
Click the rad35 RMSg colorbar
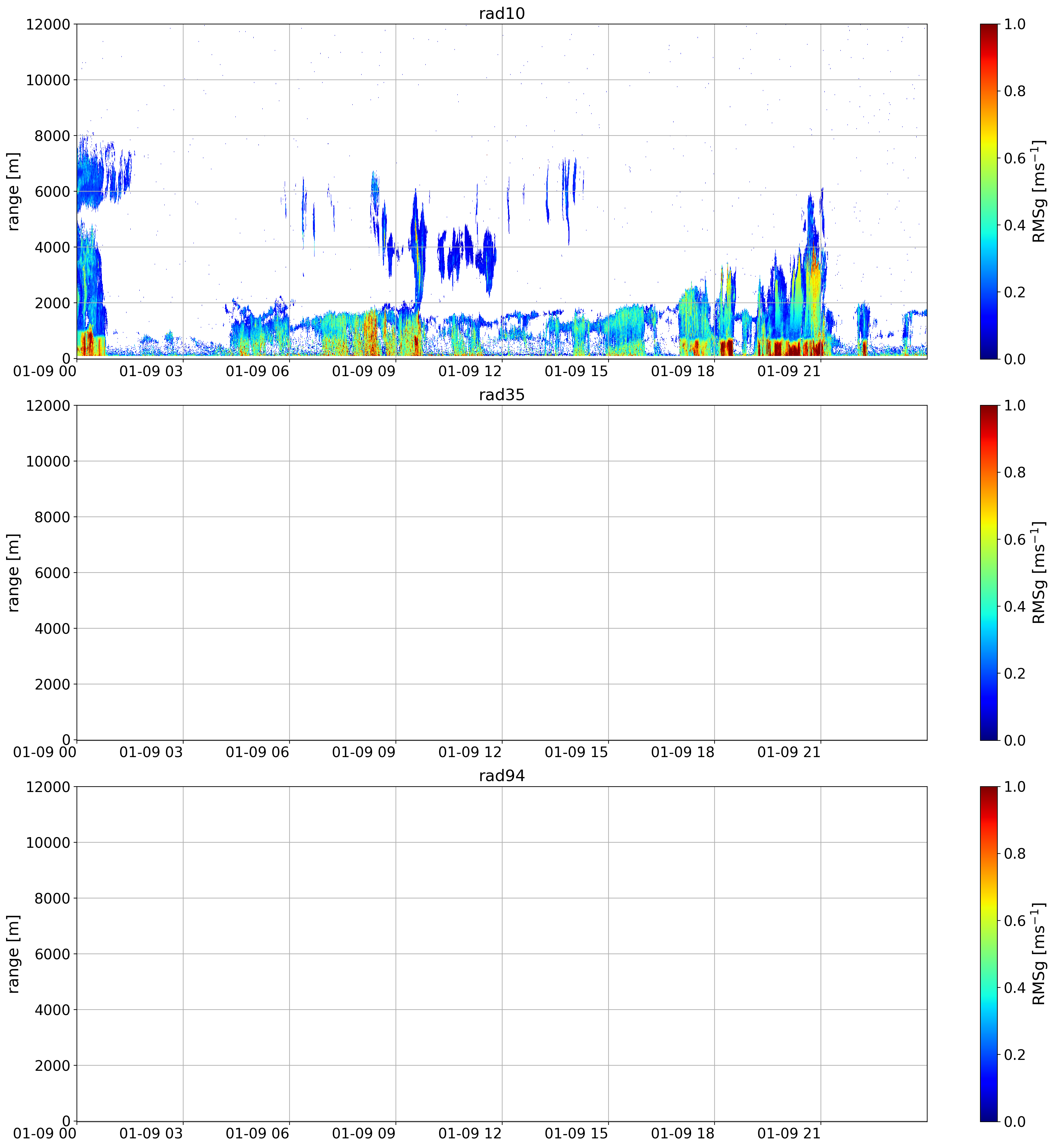[989, 572]
